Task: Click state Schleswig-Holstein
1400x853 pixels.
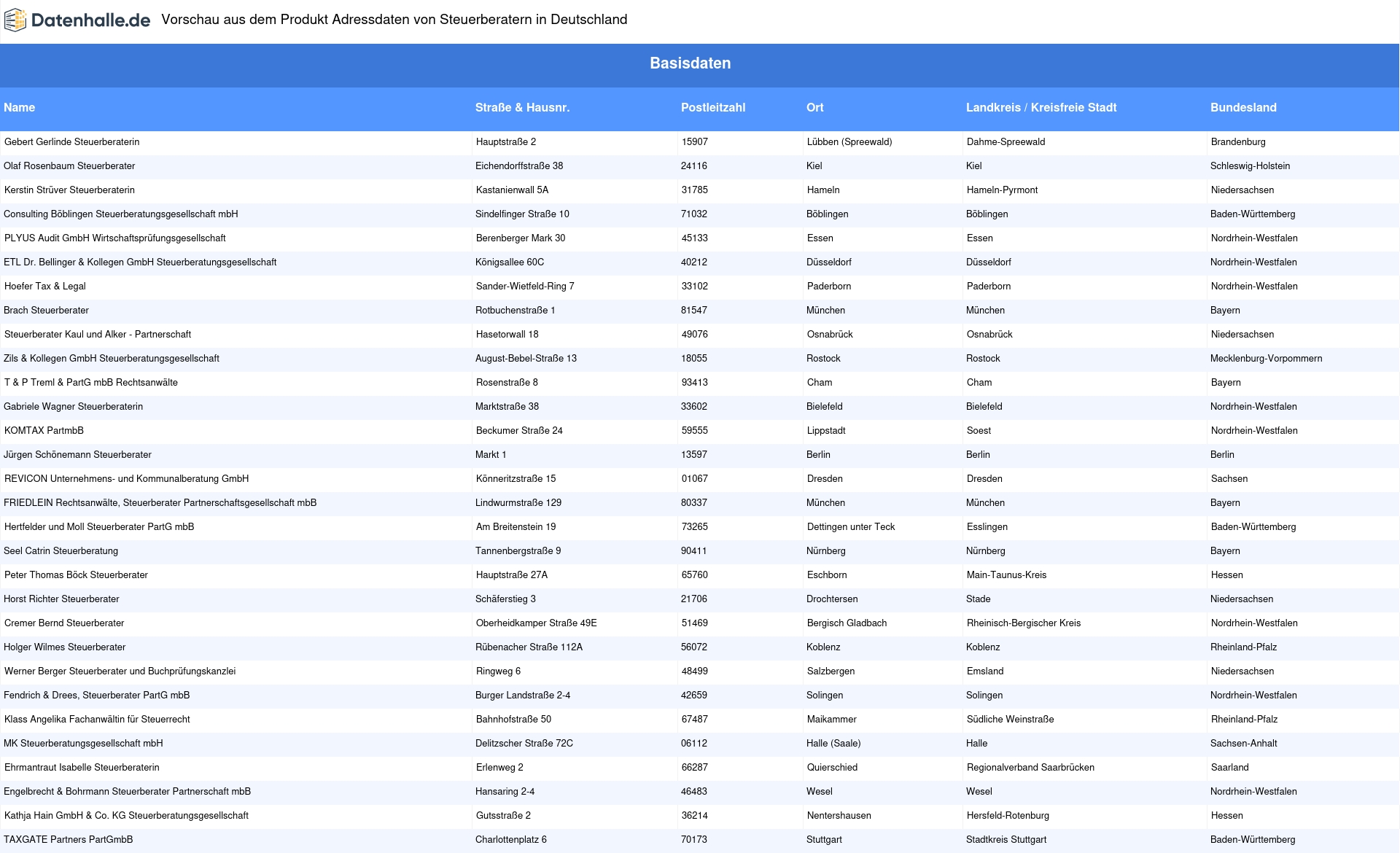Action: click(1250, 166)
